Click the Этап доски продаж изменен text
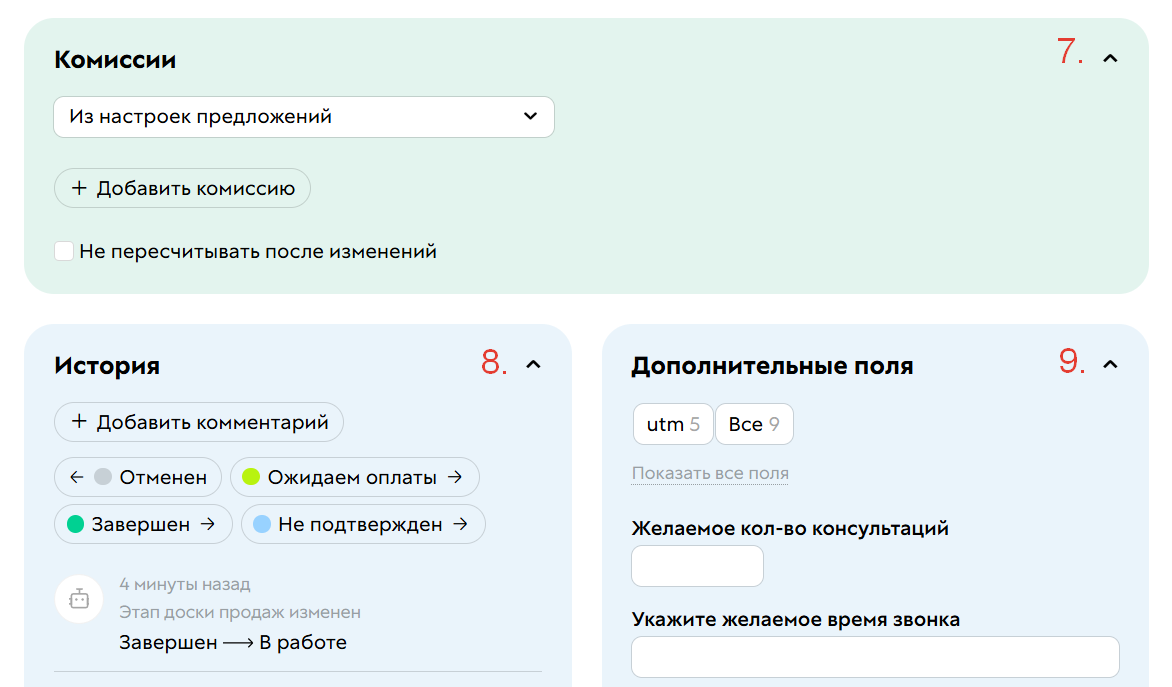The image size is (1172, 687). (240, 612)
